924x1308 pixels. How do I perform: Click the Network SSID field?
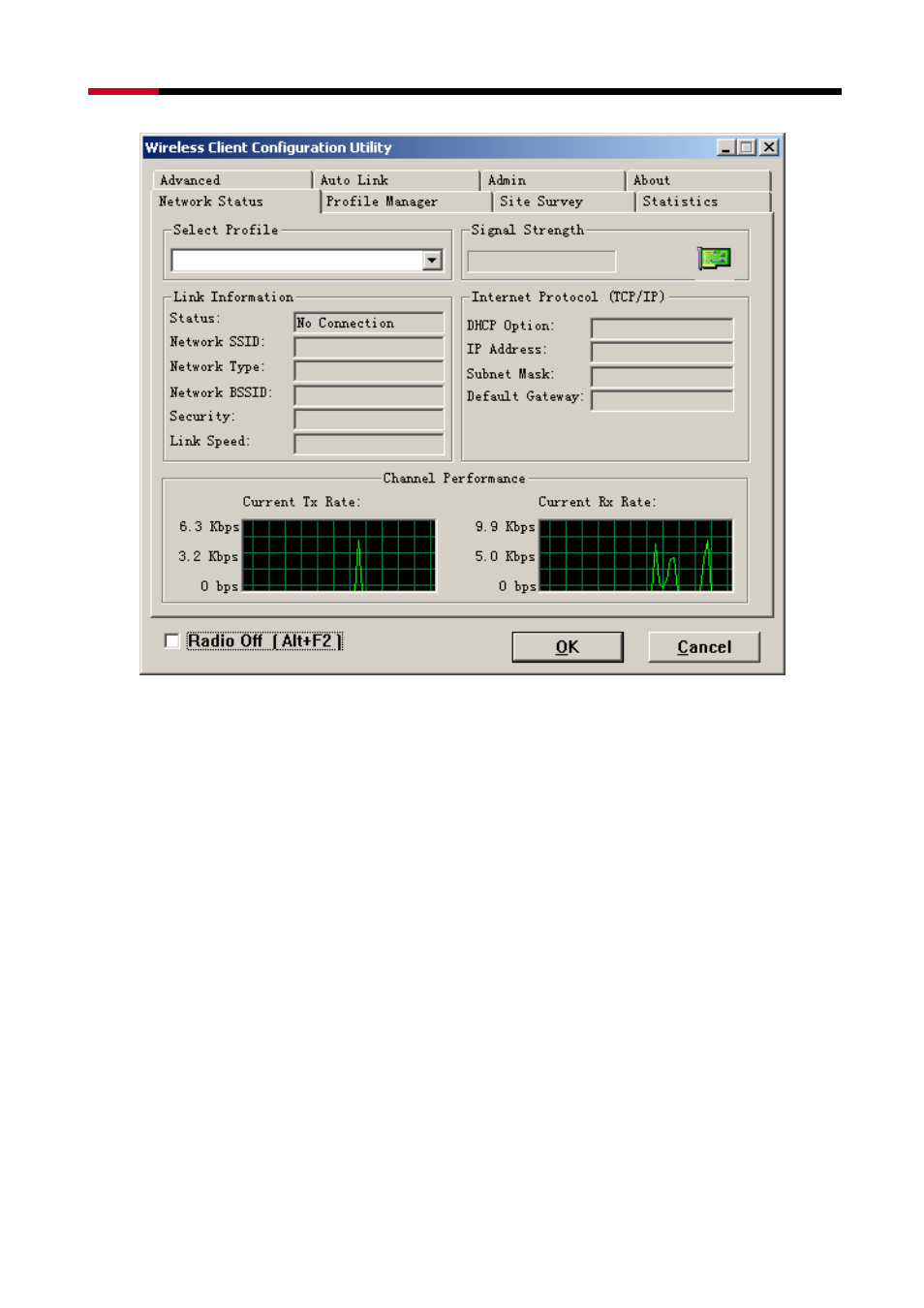click(x=369, y=347)
